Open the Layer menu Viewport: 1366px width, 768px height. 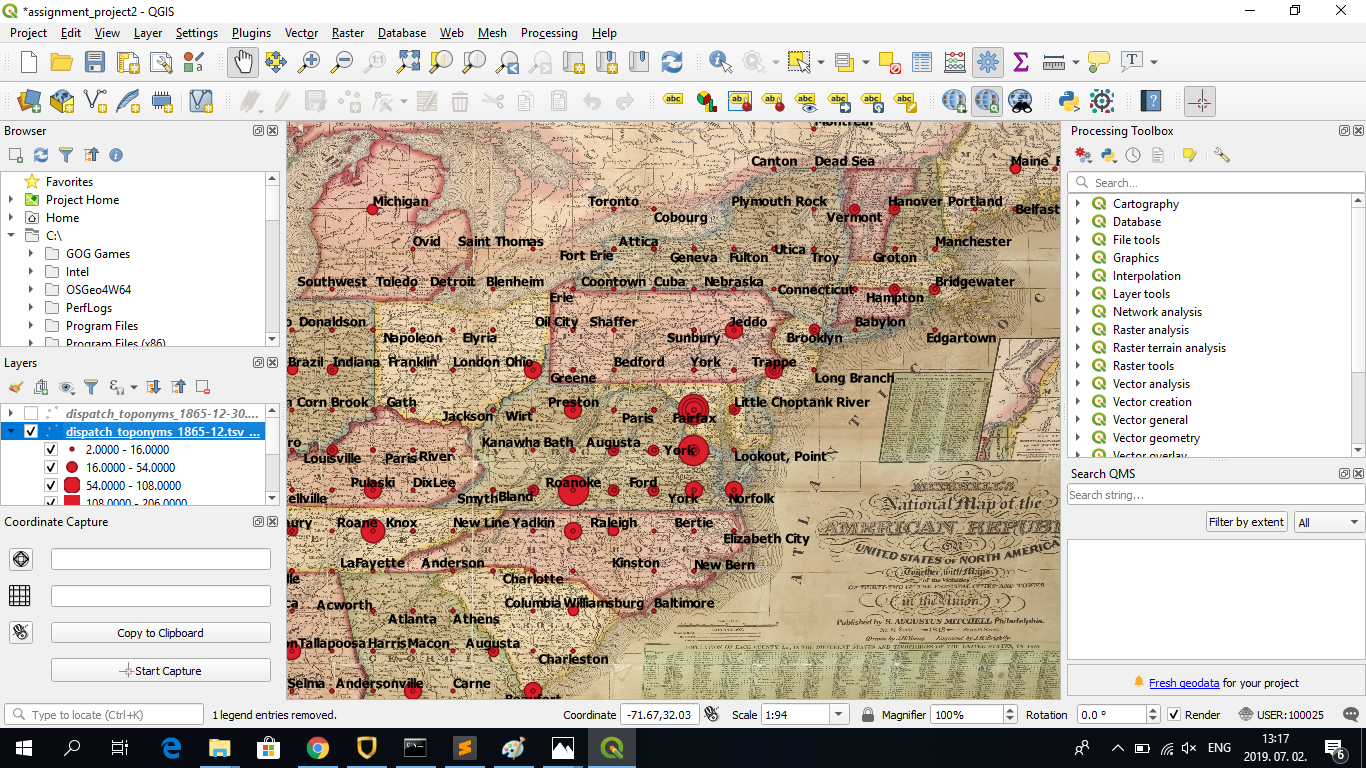(148, 33)
